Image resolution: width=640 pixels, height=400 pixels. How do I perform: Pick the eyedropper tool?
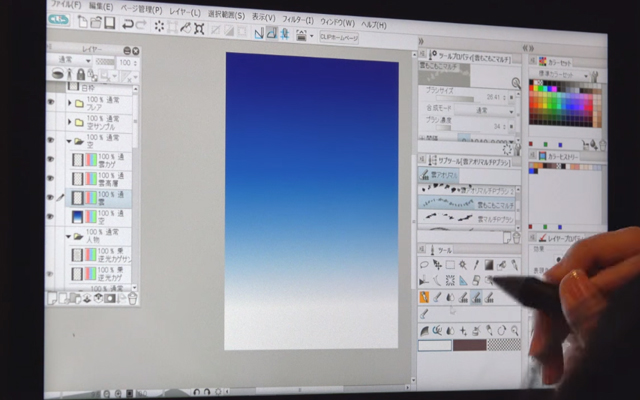pyautogui.click(x=476, y=265)
